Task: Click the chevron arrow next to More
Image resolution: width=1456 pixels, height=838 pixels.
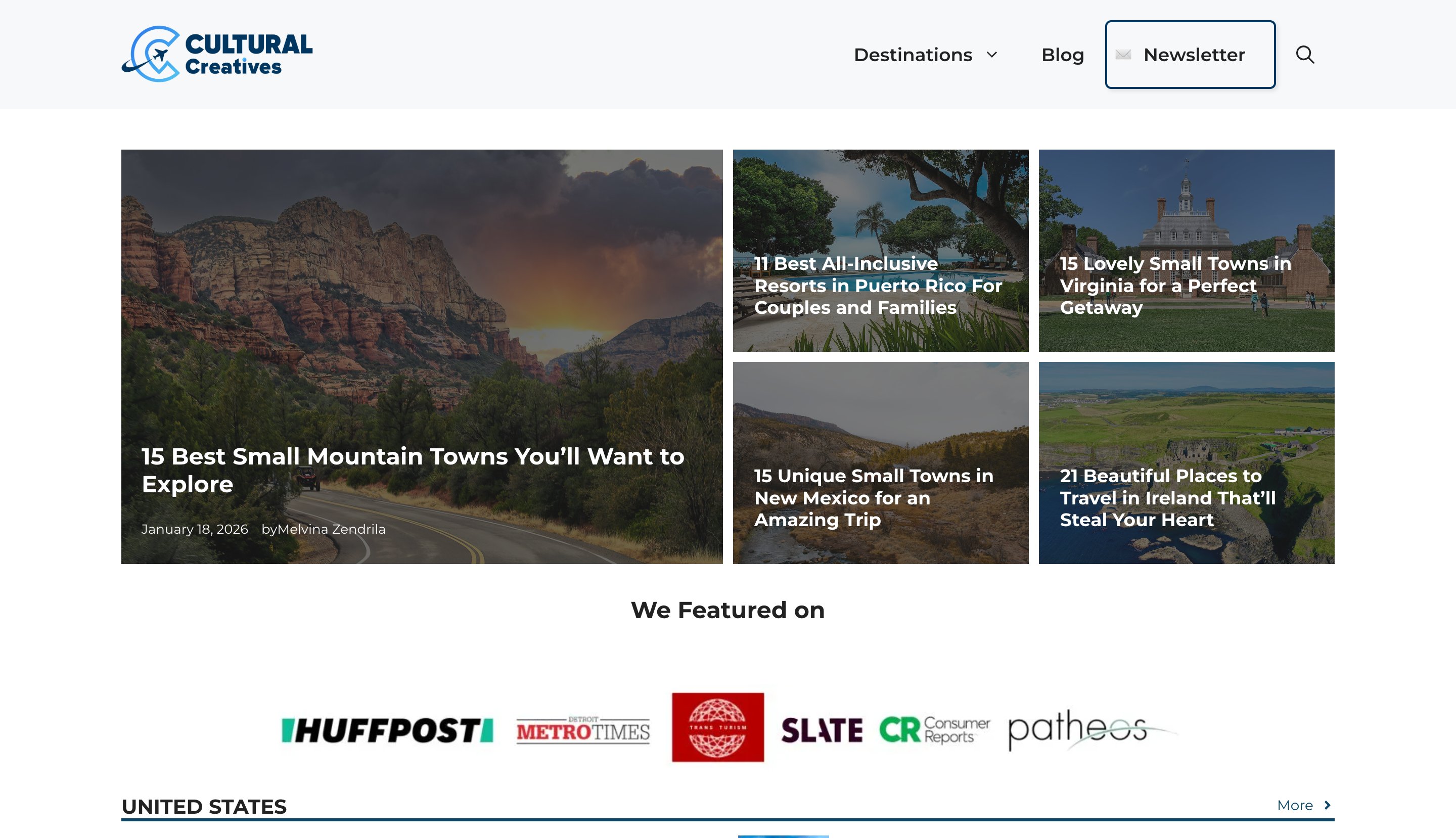Action: (x=1328, y=805)
